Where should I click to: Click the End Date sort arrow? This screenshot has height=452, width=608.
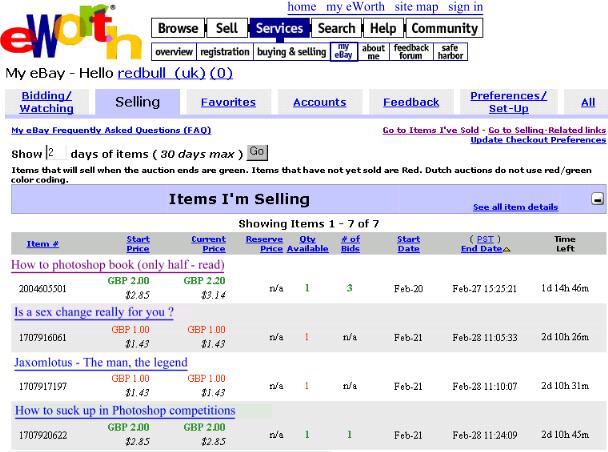pyautogui.click(x=506, y=249)
